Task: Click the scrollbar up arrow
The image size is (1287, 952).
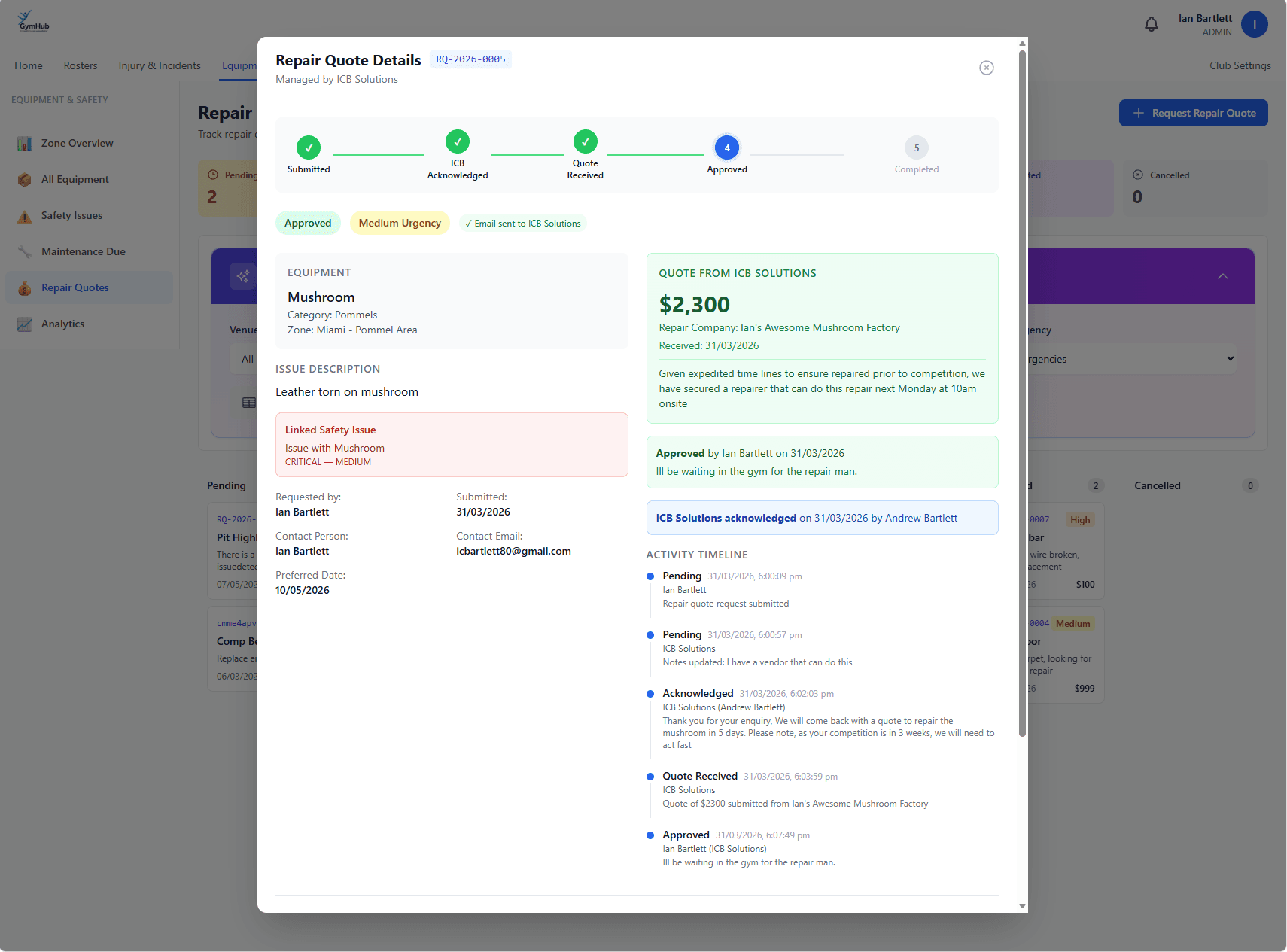Action: pos(1022,44)
